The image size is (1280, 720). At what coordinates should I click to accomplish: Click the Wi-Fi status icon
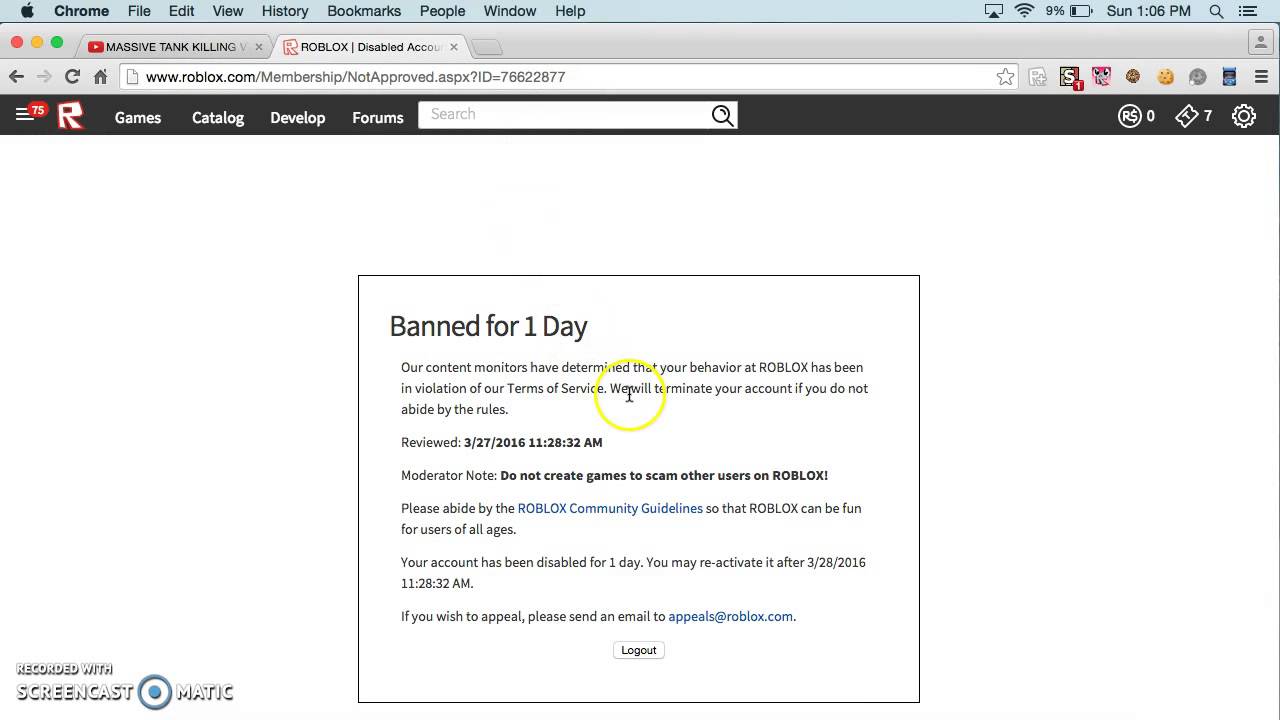click(x=1024, y=11)
